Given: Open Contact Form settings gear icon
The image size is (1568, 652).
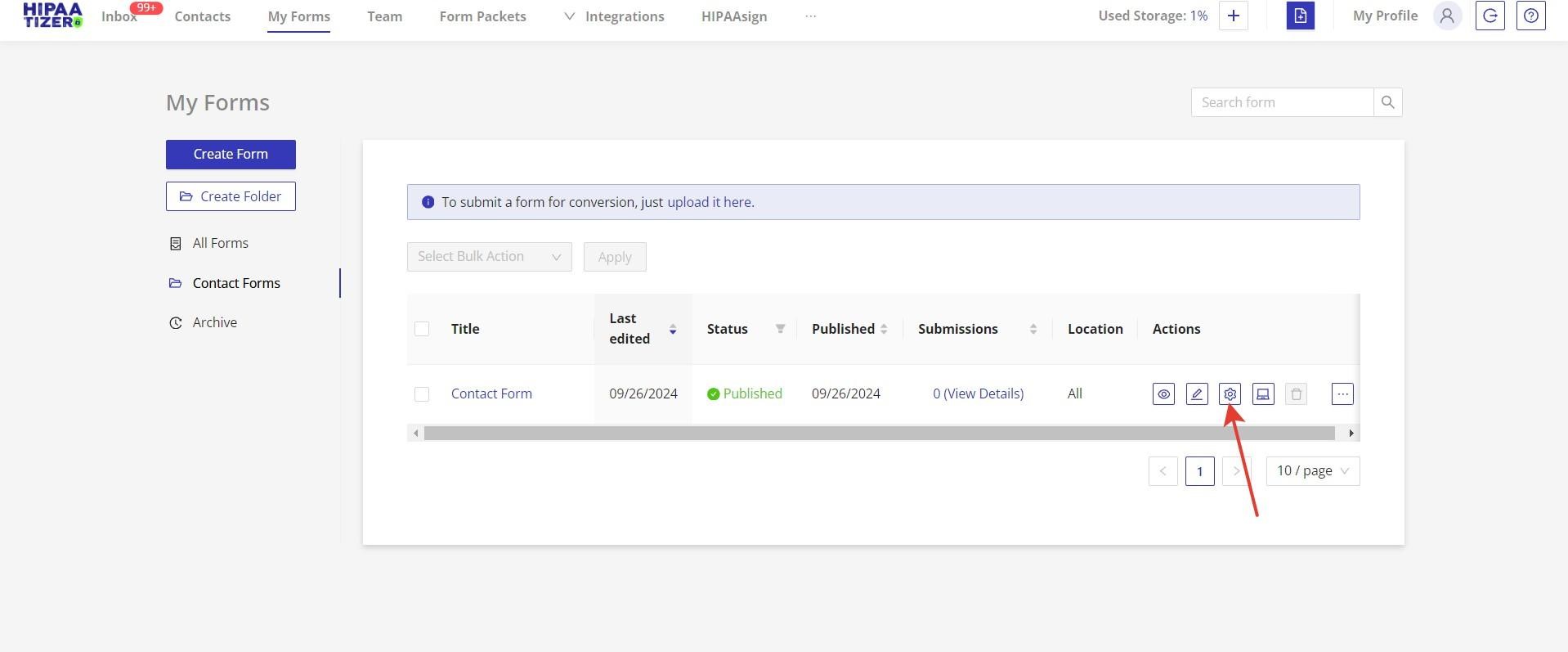Looking at the screenshot, I should 1230,394.
